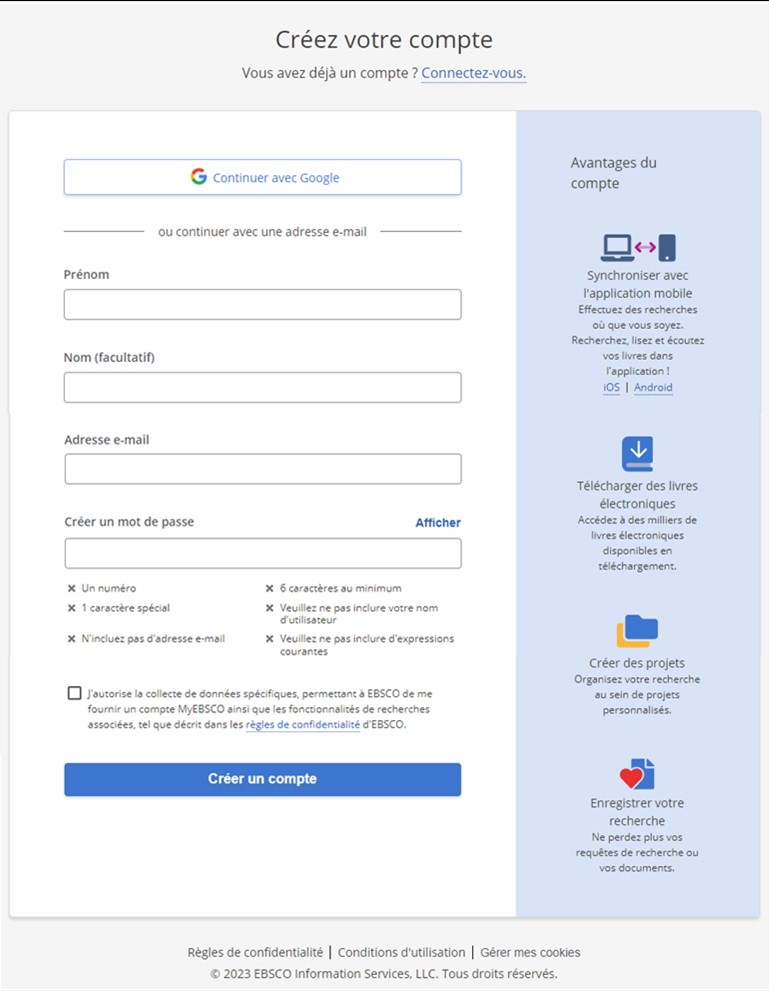The image size is (769, 992).
Task: Click the mobile sync devices icon
Action: (638, 247)
